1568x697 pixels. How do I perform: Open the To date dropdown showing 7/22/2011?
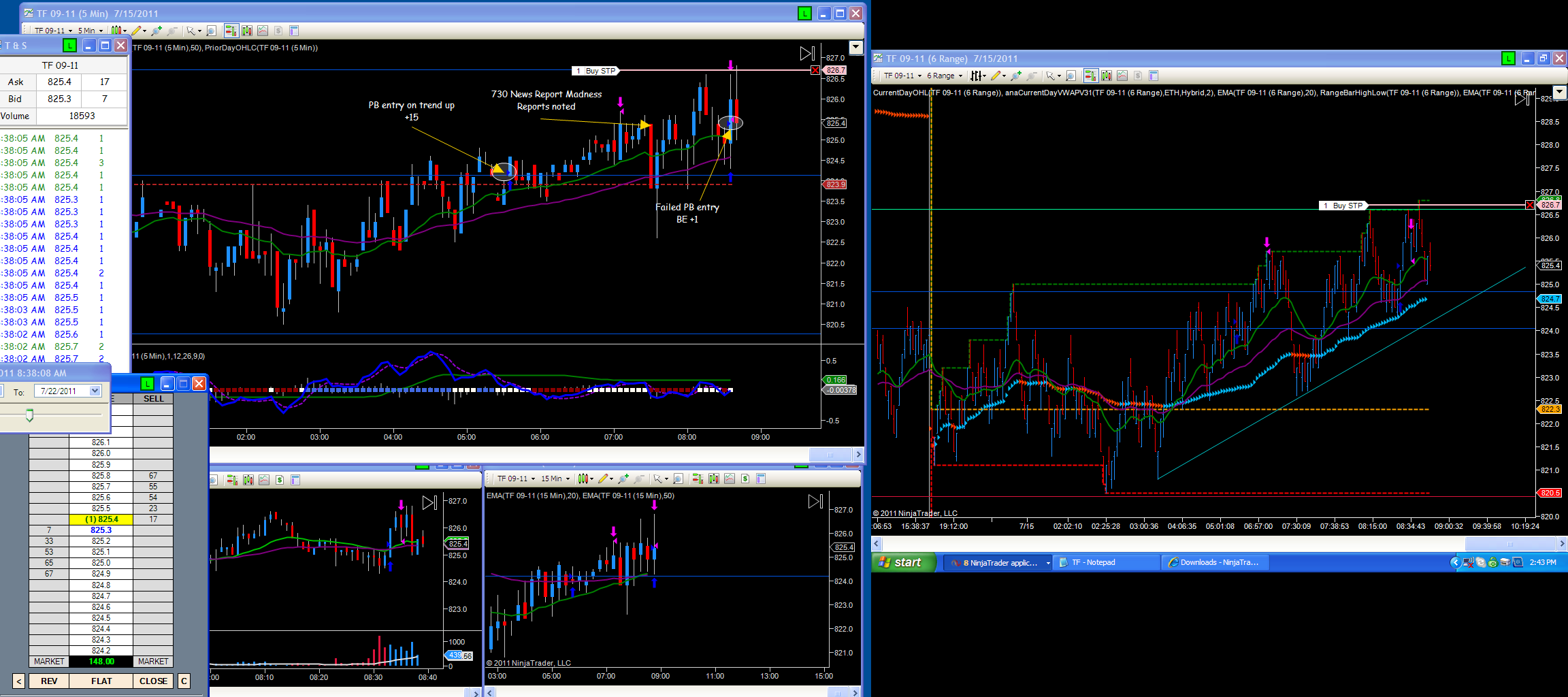(x=95, y=391)
